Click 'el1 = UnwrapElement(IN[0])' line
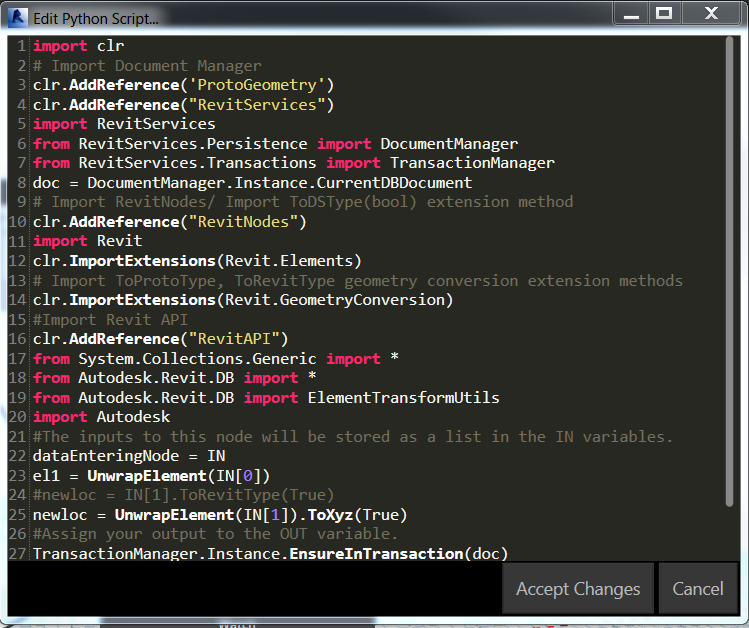This screenshot has width=749, height=628. (151, 476)
